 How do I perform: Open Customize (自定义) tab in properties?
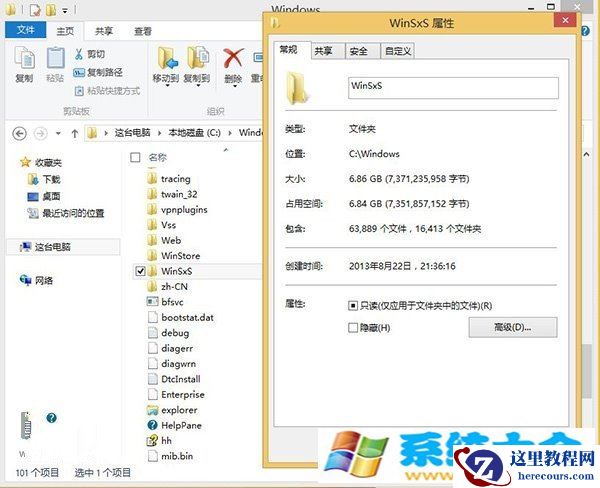[x=398, y=51]
